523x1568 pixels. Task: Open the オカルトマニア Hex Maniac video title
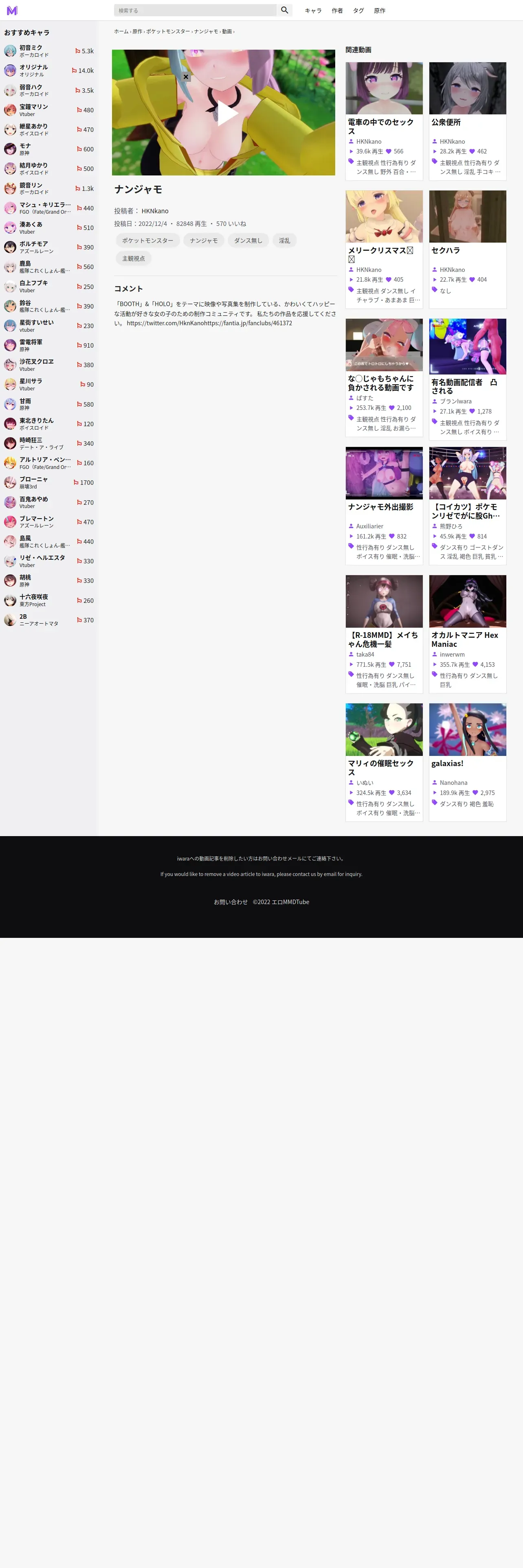point(465,639)
